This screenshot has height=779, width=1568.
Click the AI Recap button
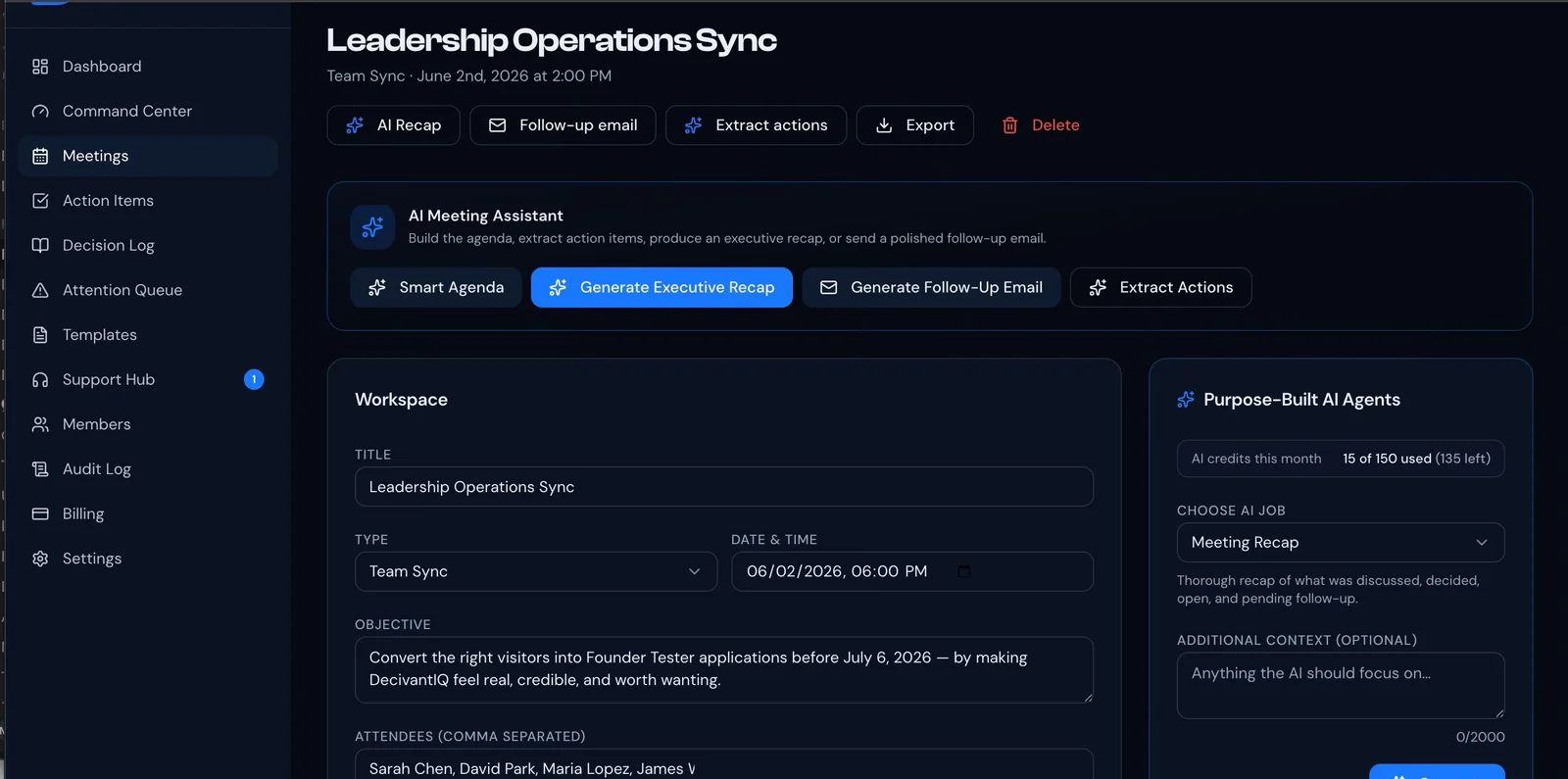393,125
